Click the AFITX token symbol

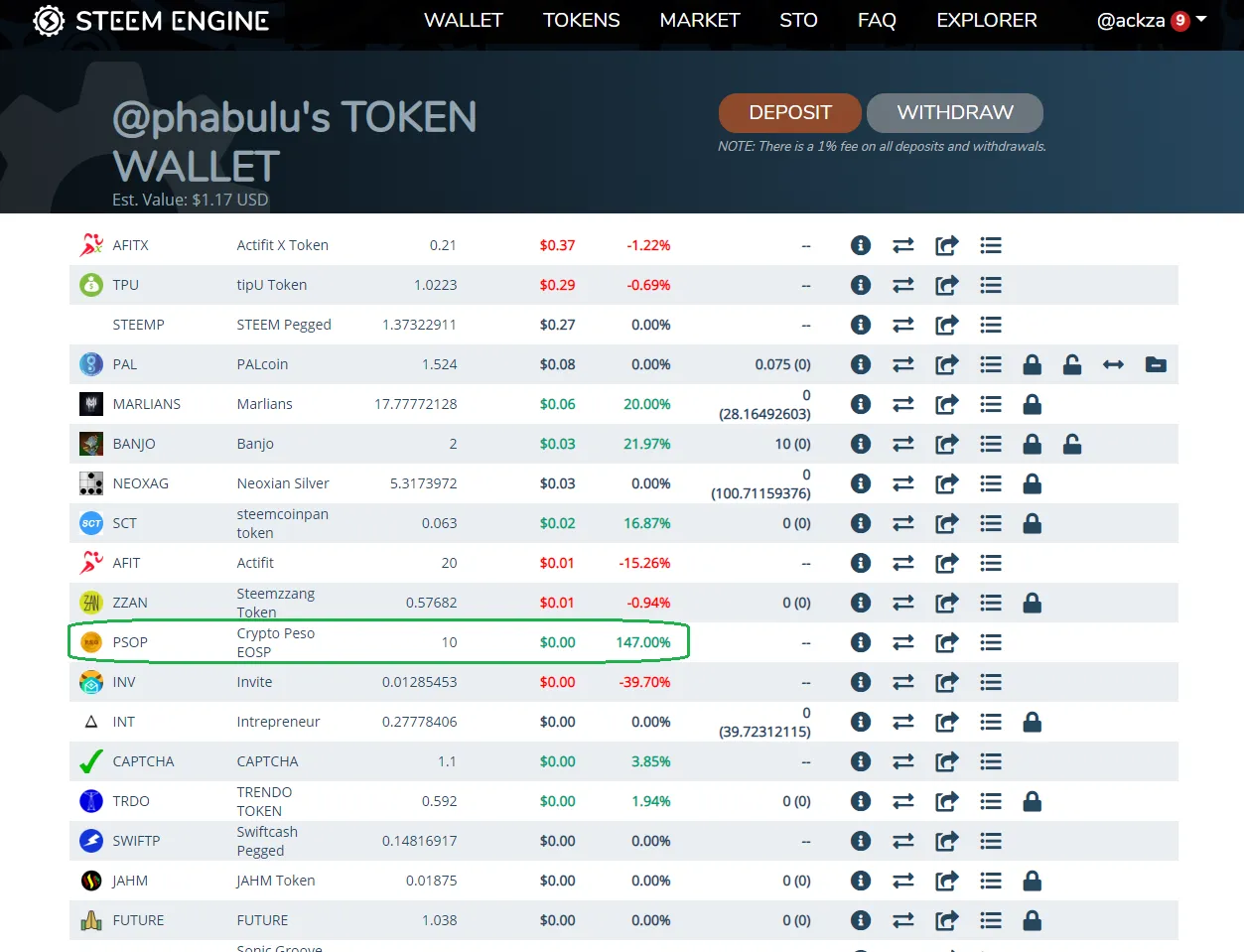tap(131, 245)
